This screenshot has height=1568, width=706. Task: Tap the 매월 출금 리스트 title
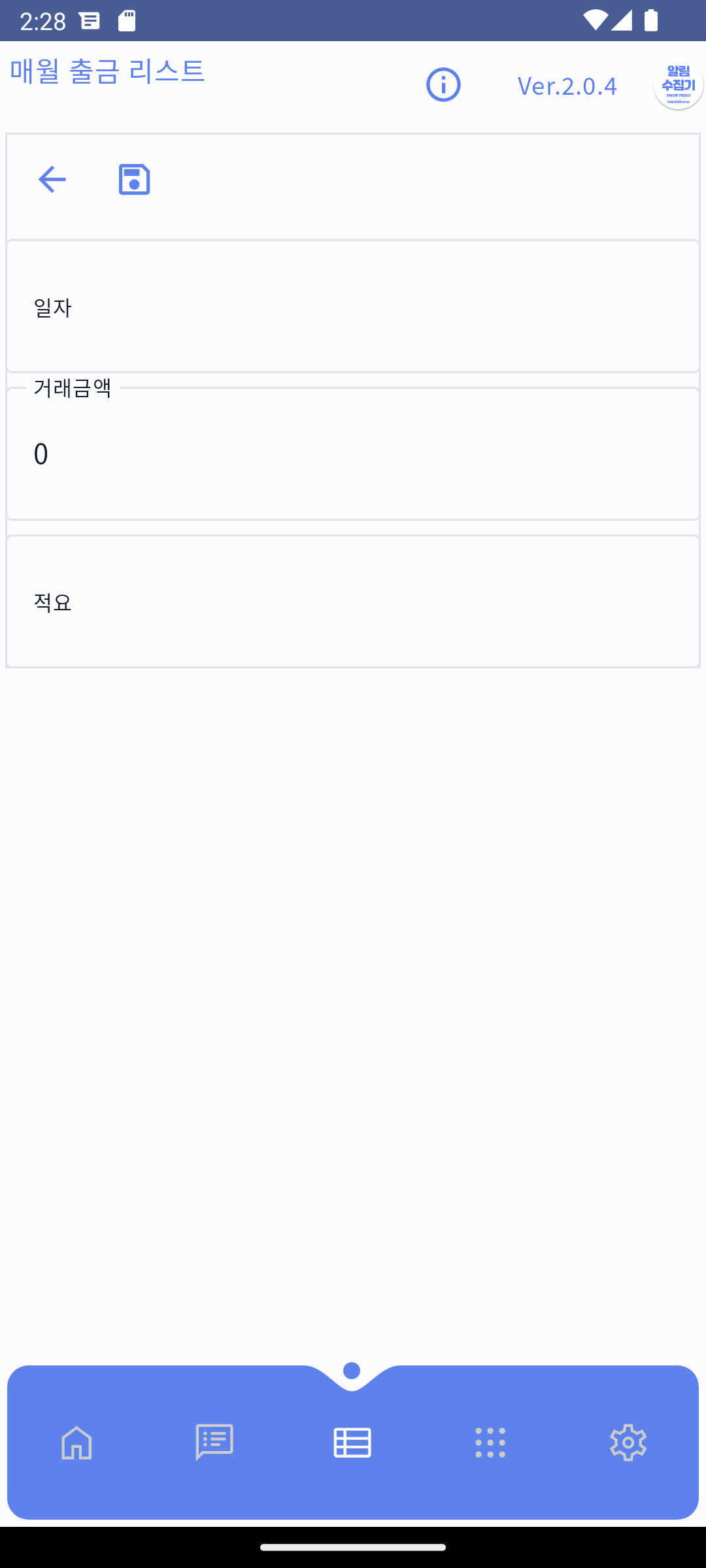[x=108, y=71]
